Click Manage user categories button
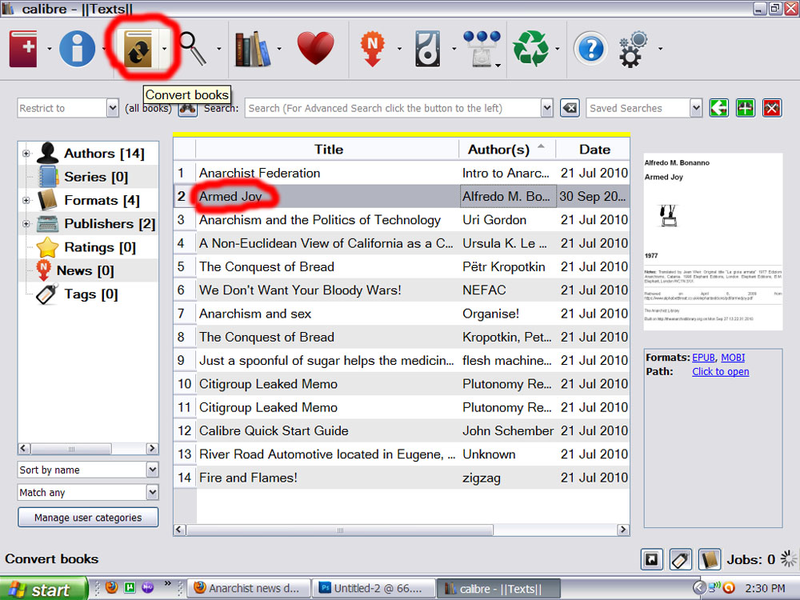800x600 pixels. point(88,517)
